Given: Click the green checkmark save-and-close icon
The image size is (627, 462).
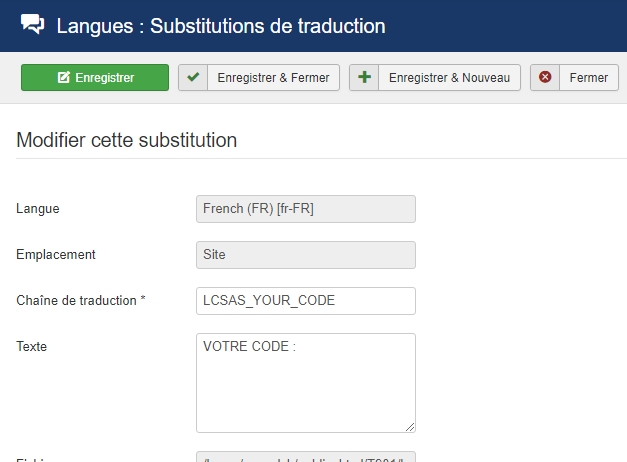Looking at the screenshot, I should pos(193,78).
